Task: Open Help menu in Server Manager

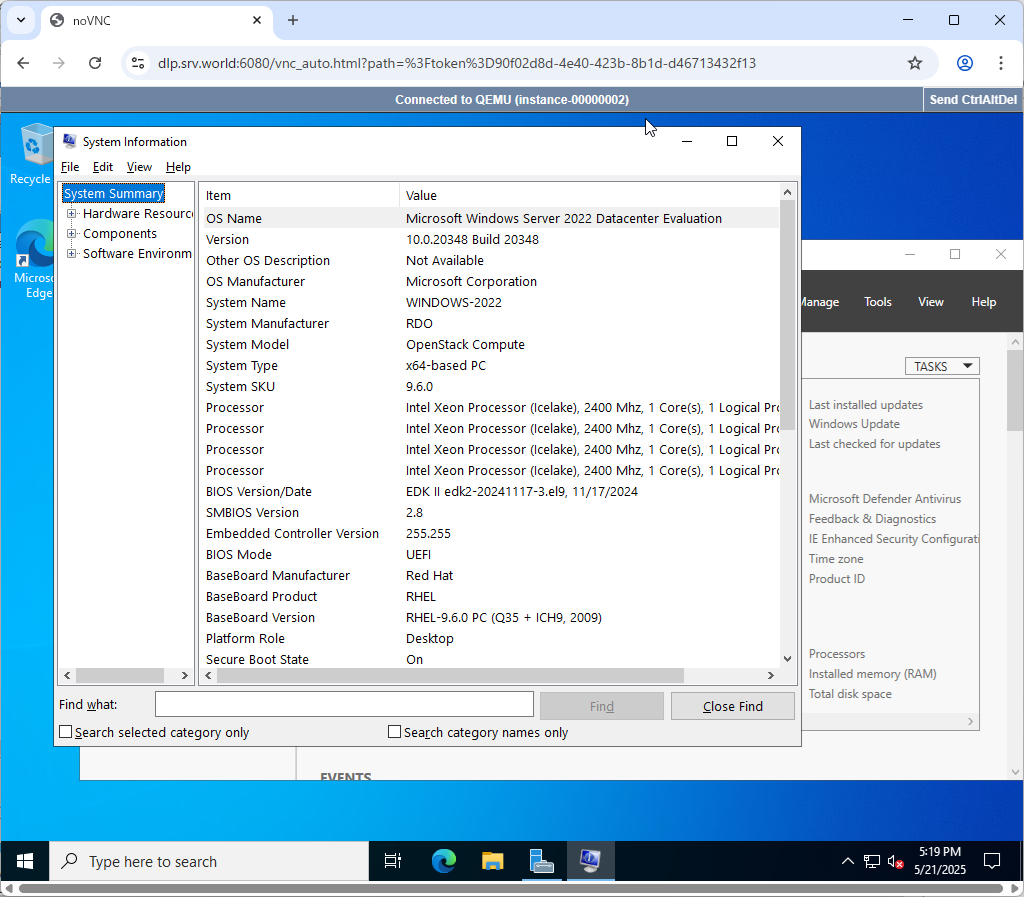Action: 984,302
